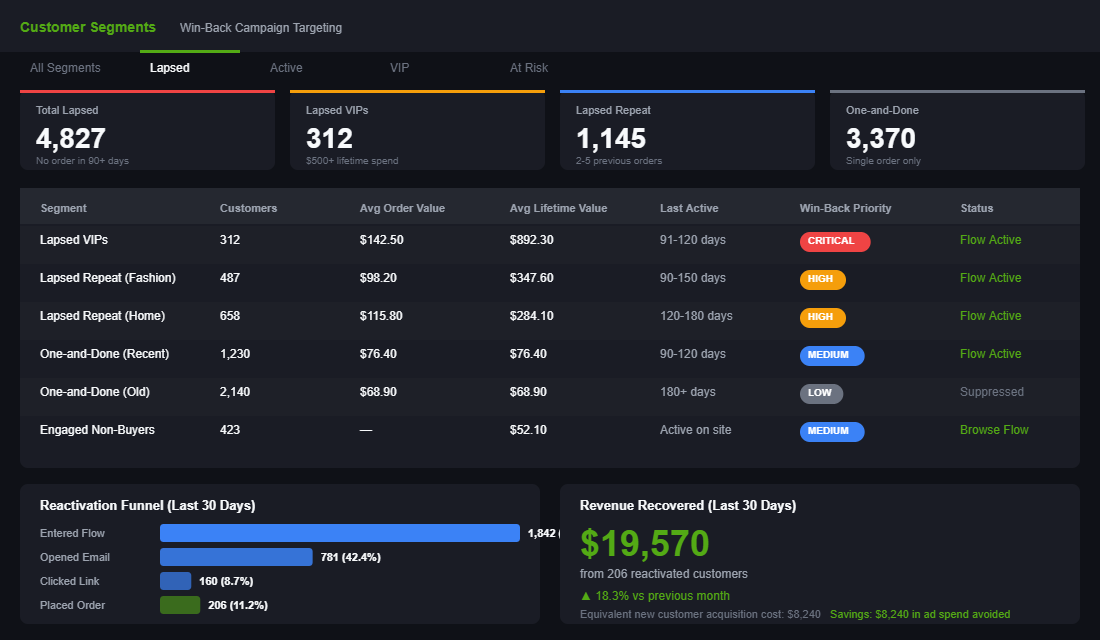1100x640 pixels.
Task: Click the One-and-Done summary card
Action: (957, 129)
